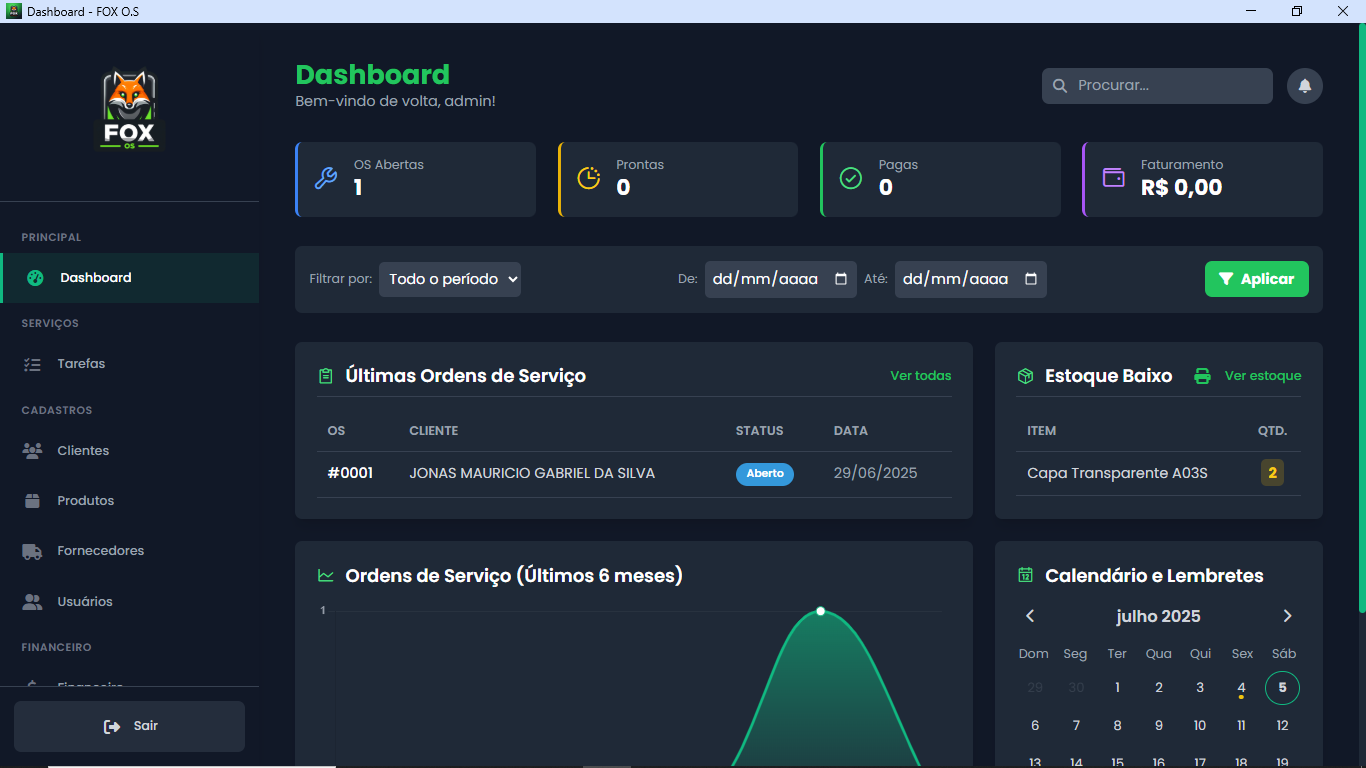
Task: Go to next month in calendar
Action: coord(1287,616)
